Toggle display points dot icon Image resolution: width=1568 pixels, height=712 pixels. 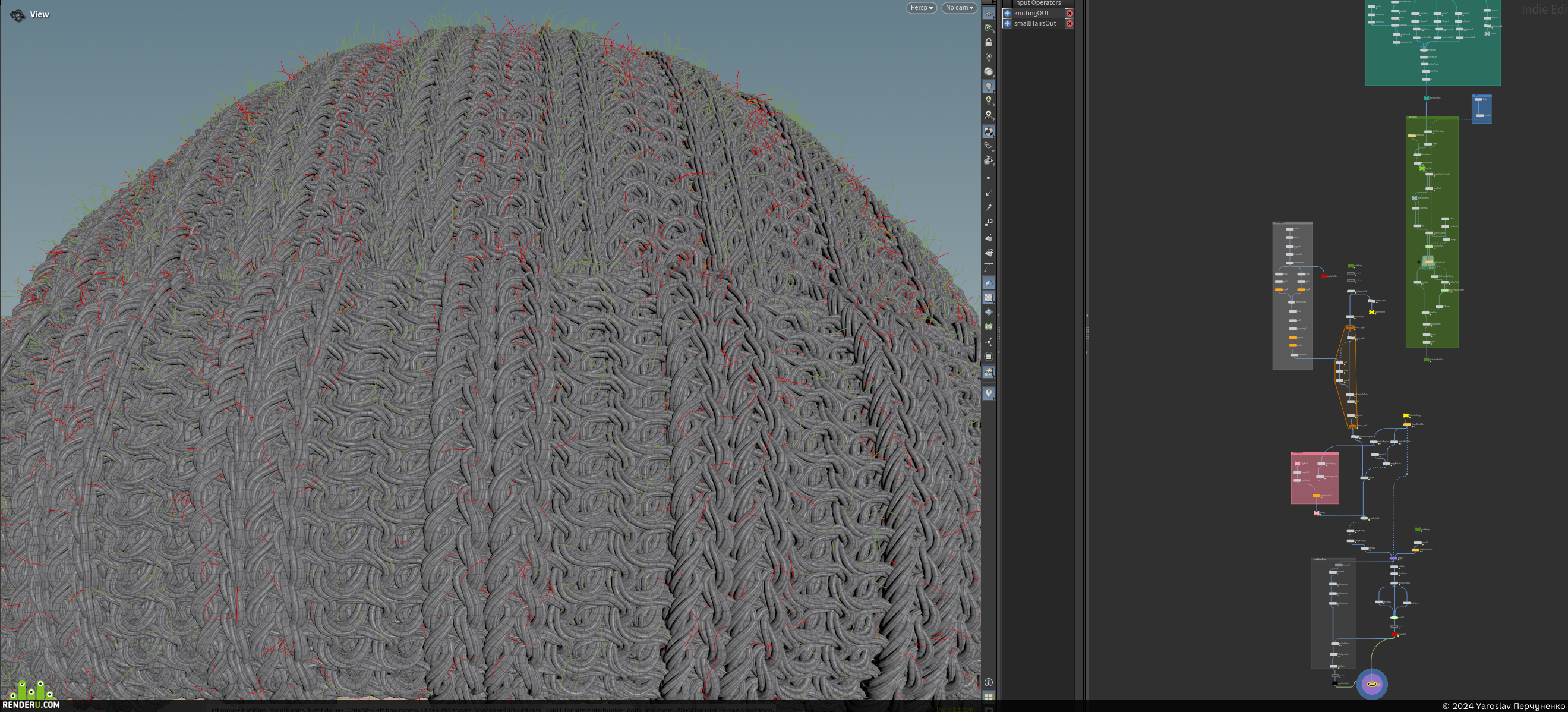pyautogui.click(x=989, y=178)
